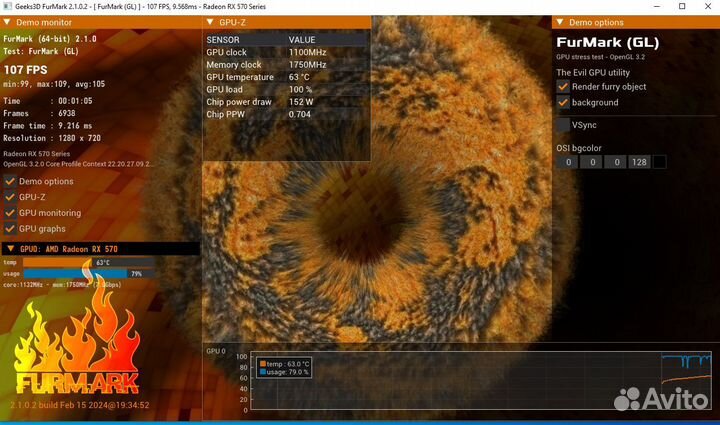Toggle the background checkbox

[563, 102]
